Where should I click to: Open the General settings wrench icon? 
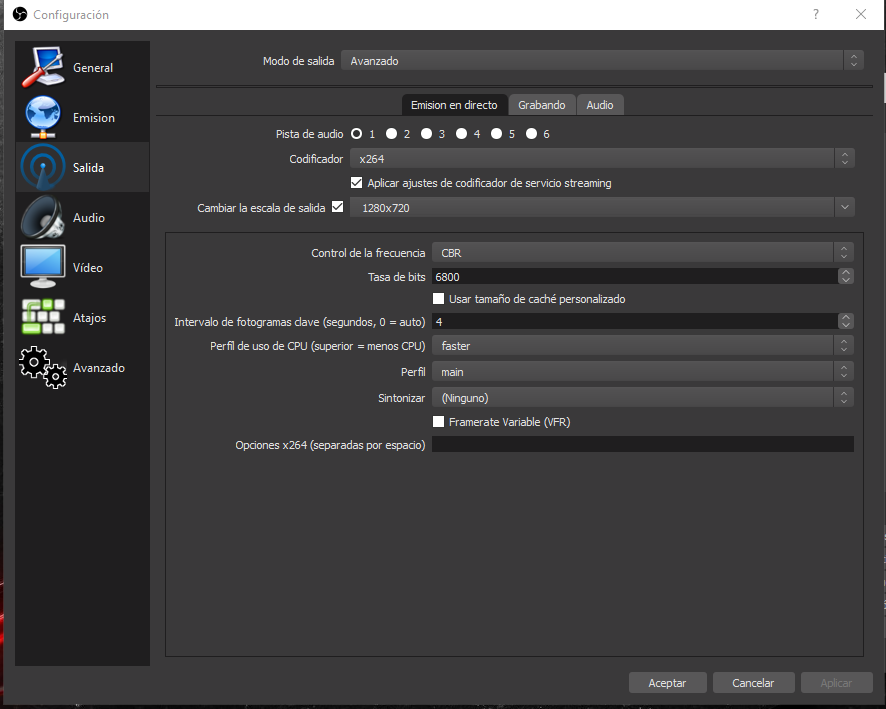pos(43,67)
